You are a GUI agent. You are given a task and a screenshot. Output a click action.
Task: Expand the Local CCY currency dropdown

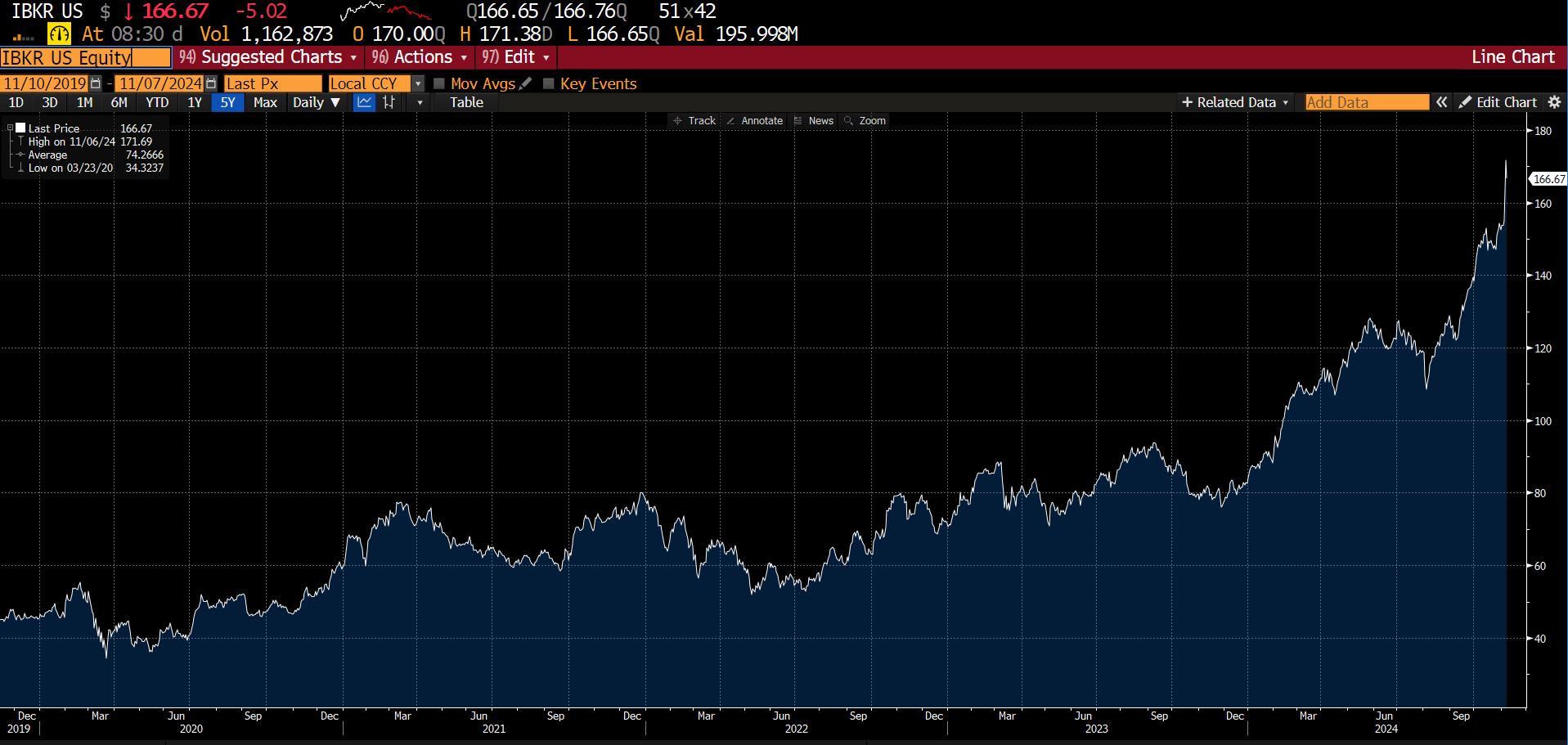coord(418,83)
